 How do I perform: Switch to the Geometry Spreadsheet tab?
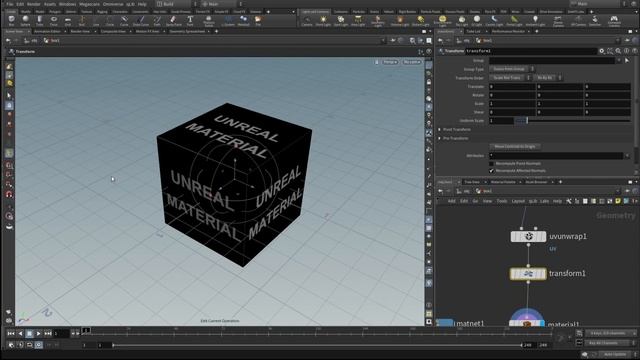tap(187, 31)
